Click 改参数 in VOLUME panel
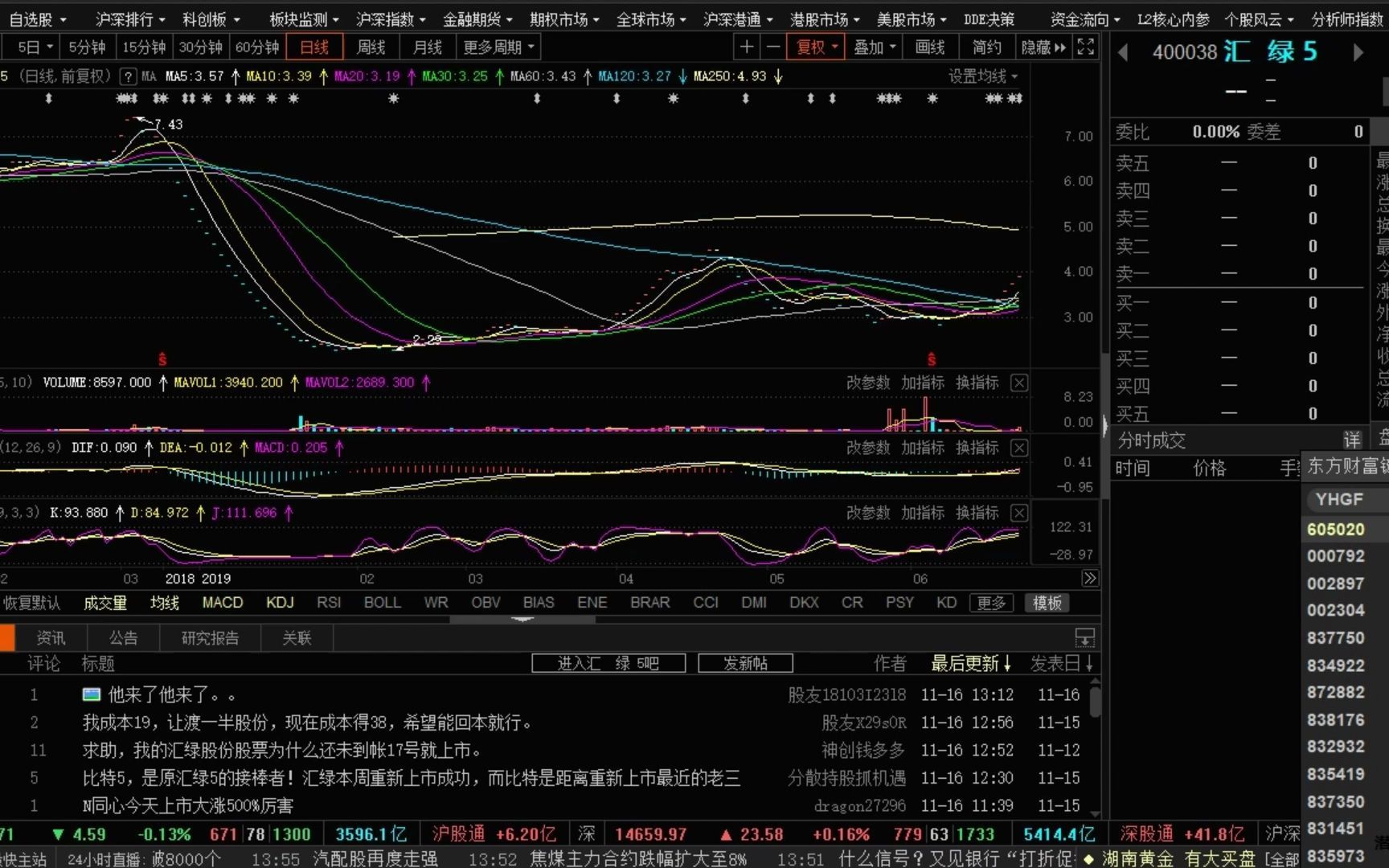Image resolution: width=1389 pixels, height=868 pixels. click(x=868, y=383)
